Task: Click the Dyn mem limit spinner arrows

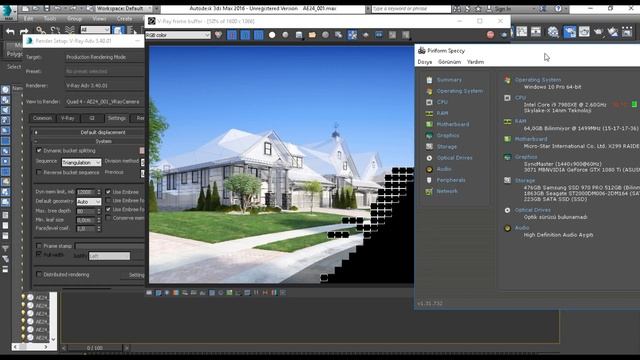Action: click(98, 192)
